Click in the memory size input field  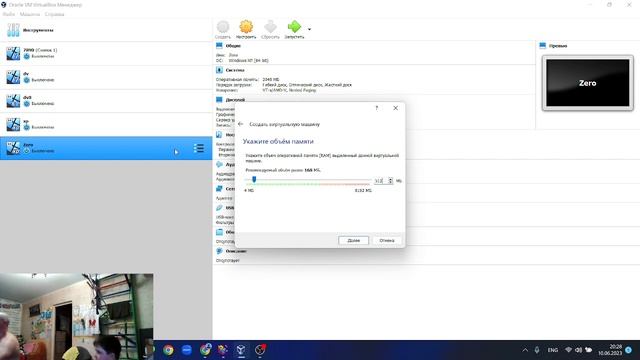click(380, 181)
